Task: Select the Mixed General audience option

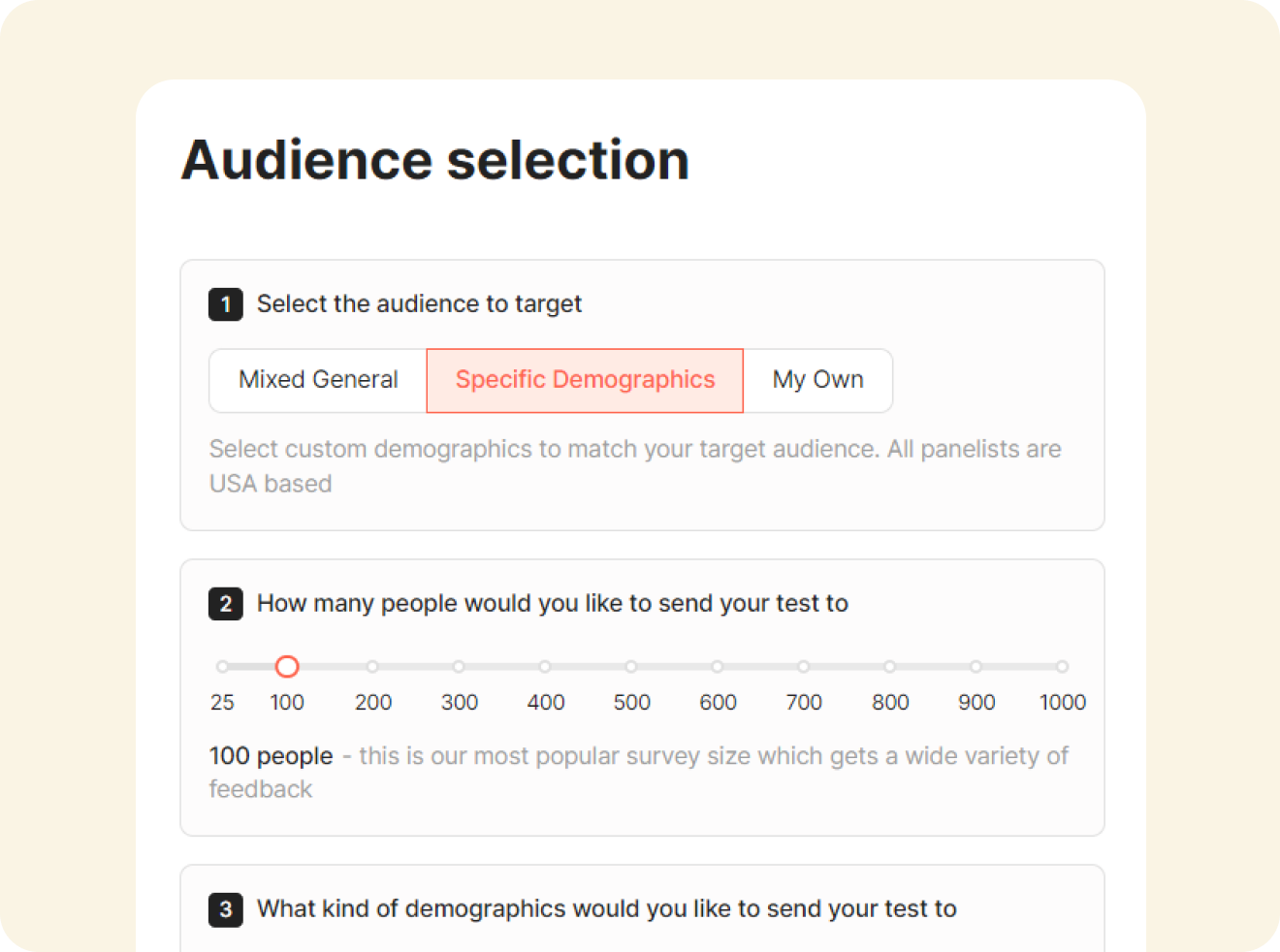Action: click(x=317, y=380)
